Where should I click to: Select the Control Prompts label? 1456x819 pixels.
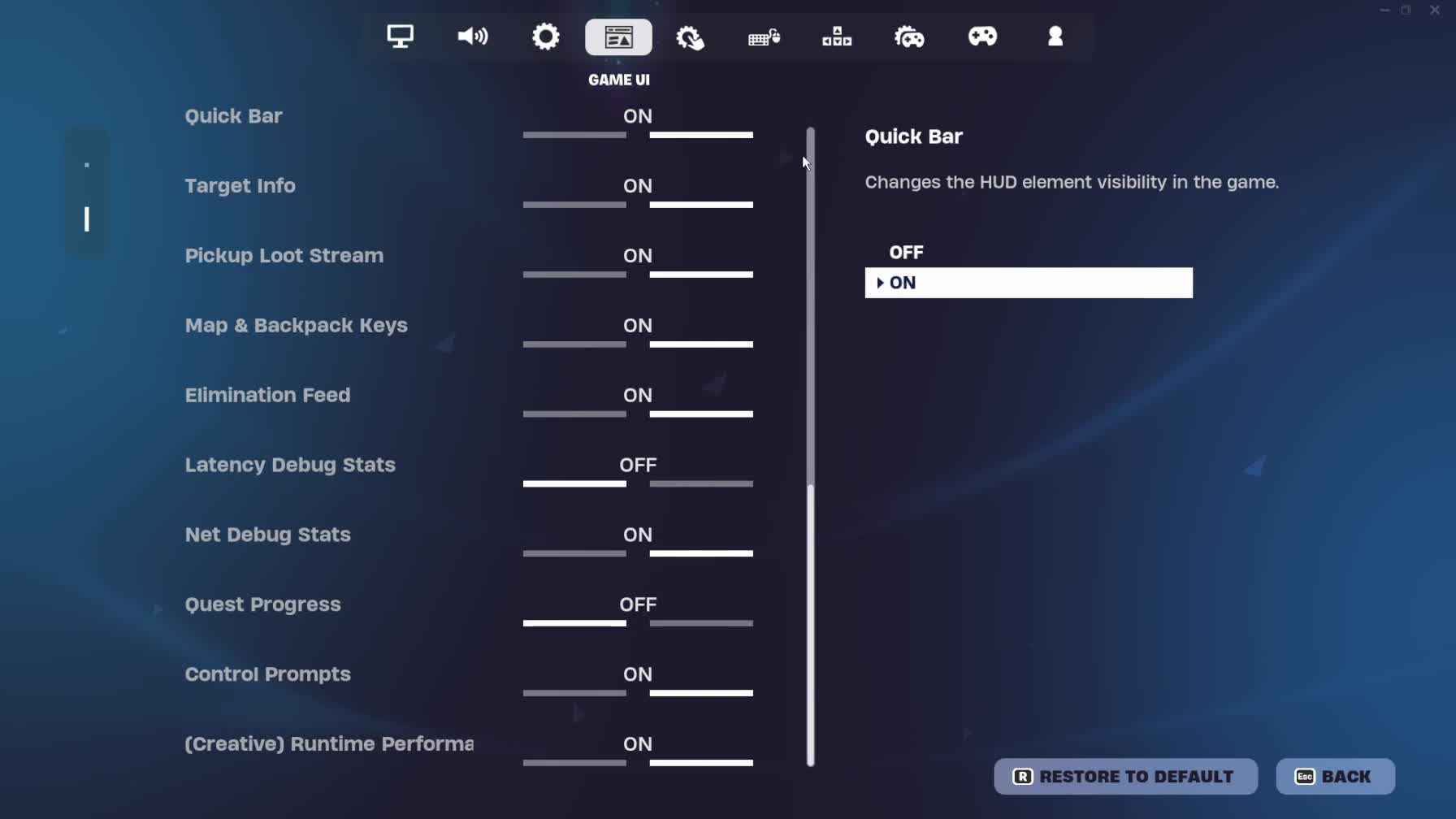coord(267,674)
